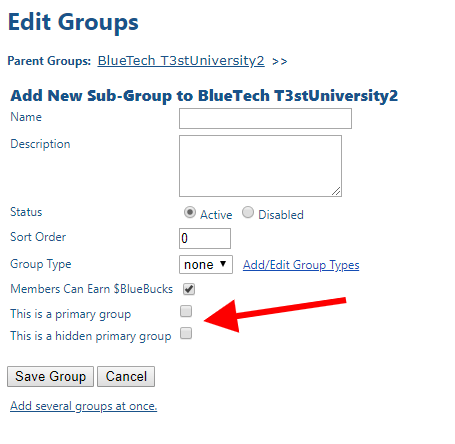Click the red arrow annotation

(275, 314)
